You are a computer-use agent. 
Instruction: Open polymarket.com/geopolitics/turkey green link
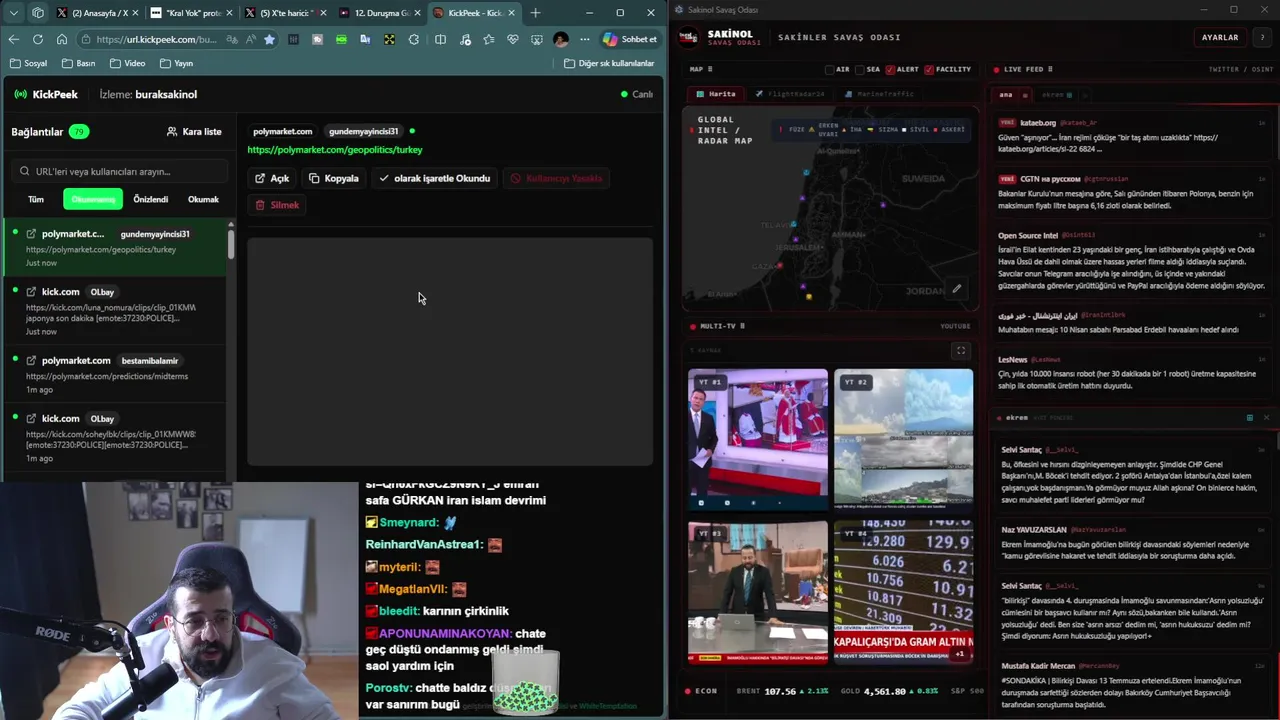point(335,150)
